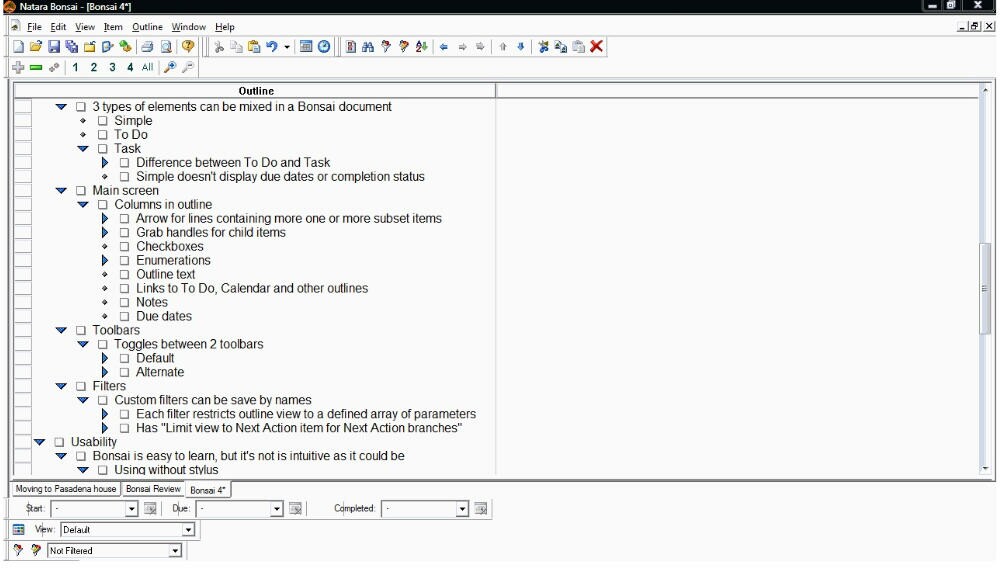The image size is (1000, 568).
Task: Toggle the checkbox for Usability
Action: (x=59, y=442)
